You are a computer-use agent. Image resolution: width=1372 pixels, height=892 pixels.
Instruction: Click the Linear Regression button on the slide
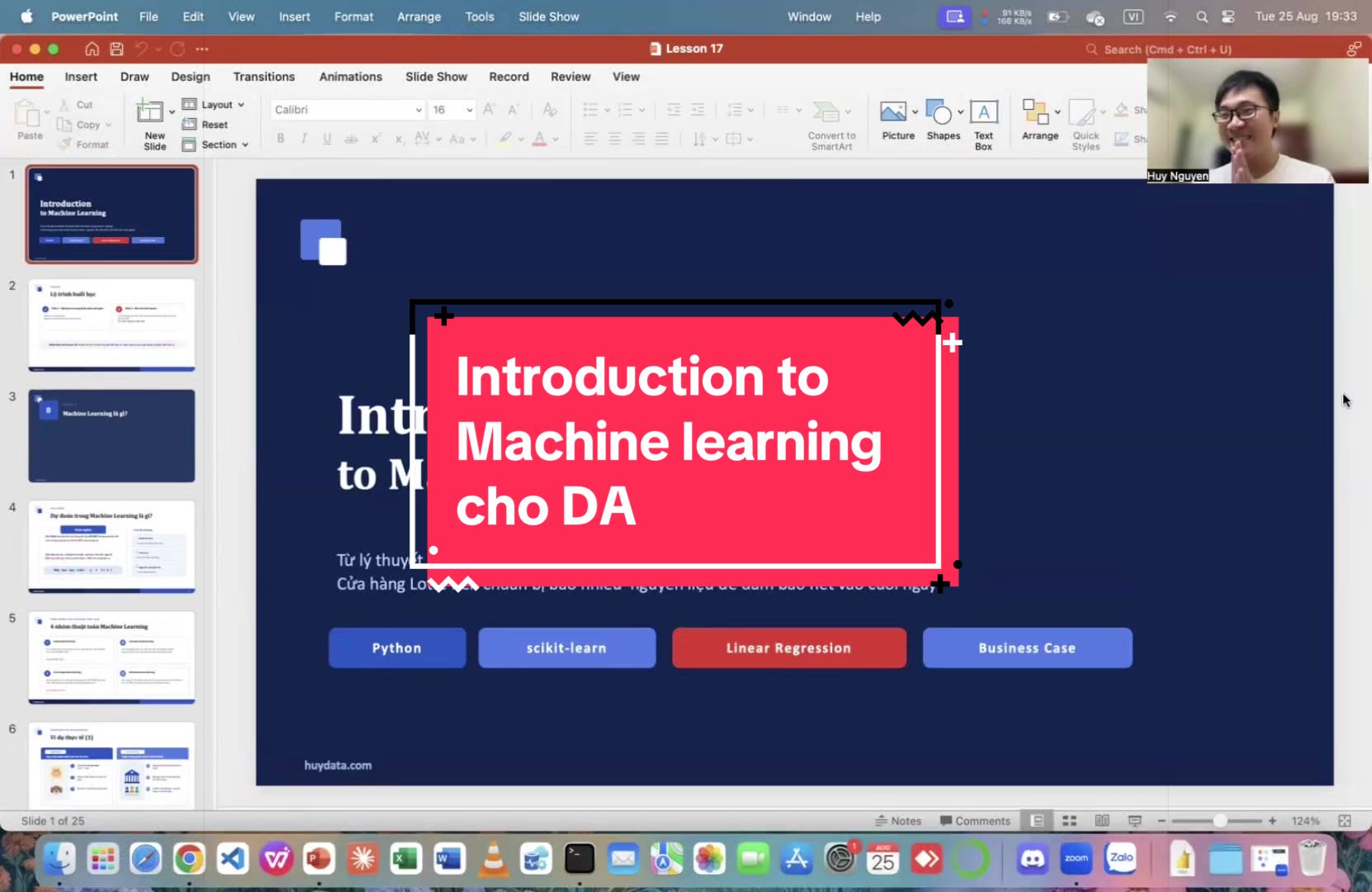(789, 648)
